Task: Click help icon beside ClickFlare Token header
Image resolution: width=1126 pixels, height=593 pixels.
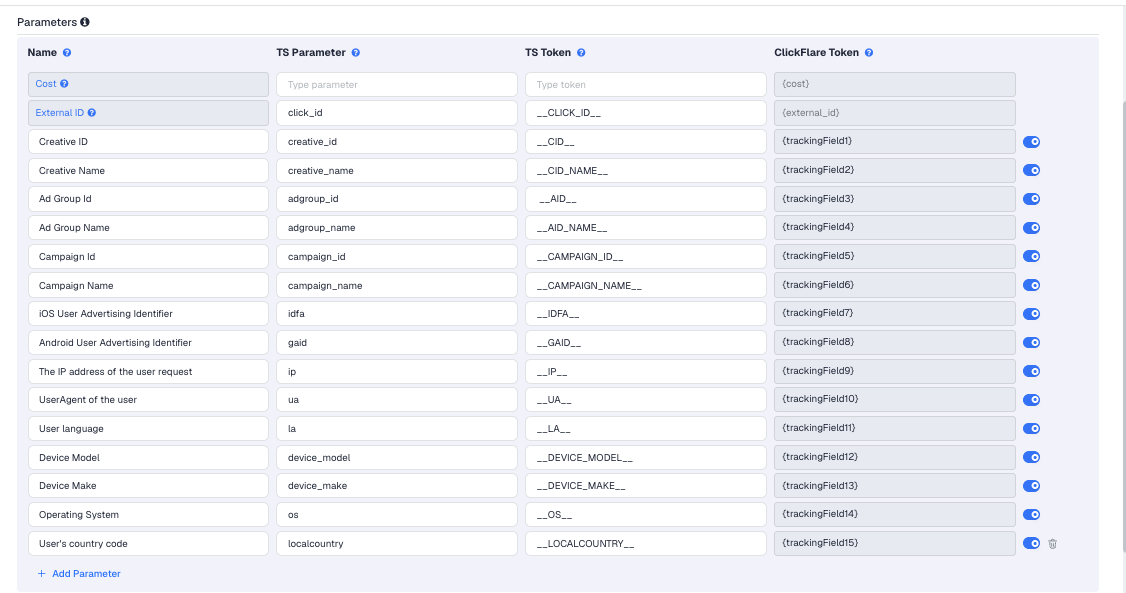Action: pyautogui.click(x=869, y=52)
